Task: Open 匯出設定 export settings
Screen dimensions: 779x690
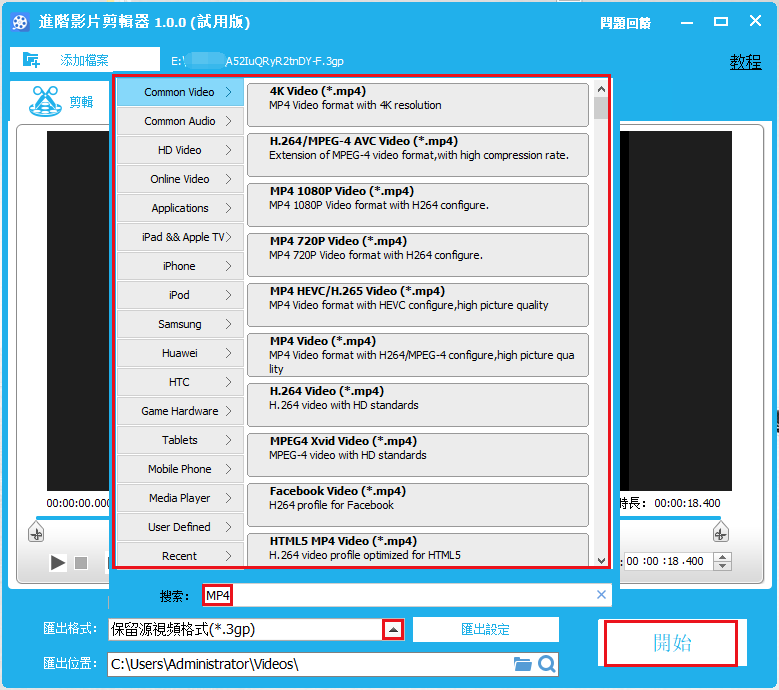Action: tap(485, 629)
